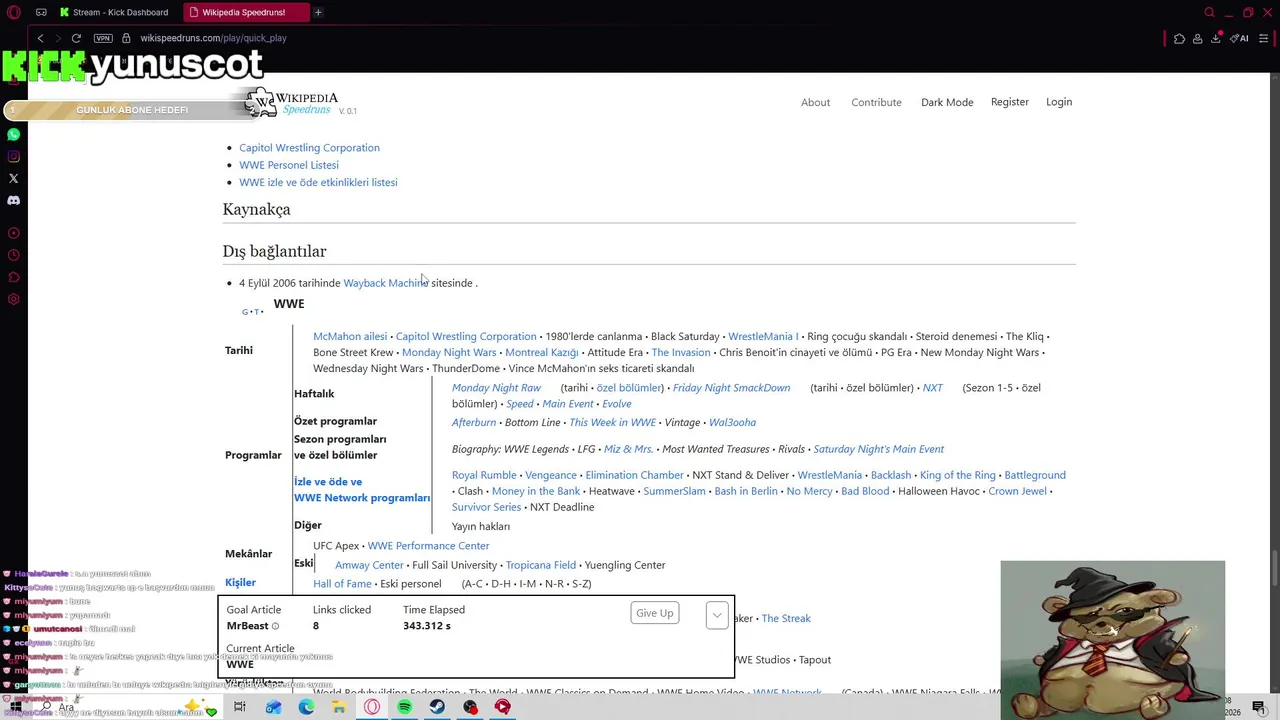Open the Friday Night SmackDown link
1280x720 pixels.
(x=731, y=388)
